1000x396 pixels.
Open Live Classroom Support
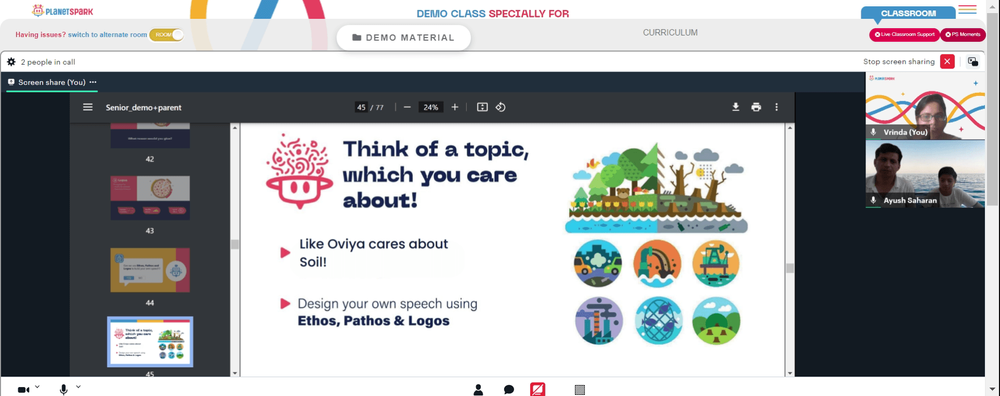pos(904,34)
